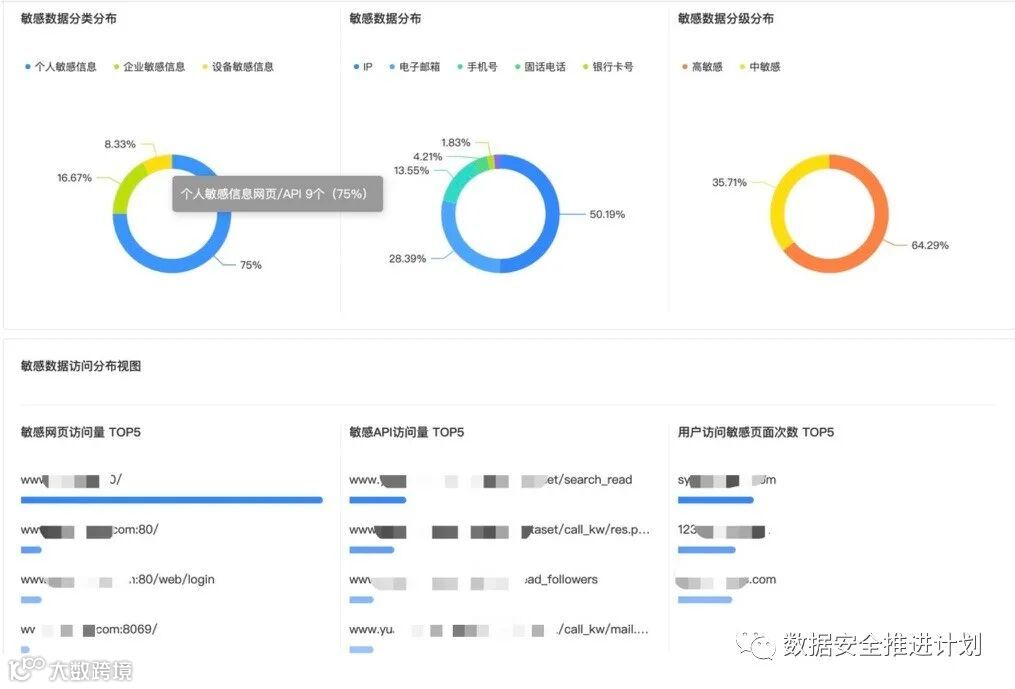Select the blue 75% donut segment
Image resolution: width=1015 pixels, height=689 pixels.
click(172, 265)
